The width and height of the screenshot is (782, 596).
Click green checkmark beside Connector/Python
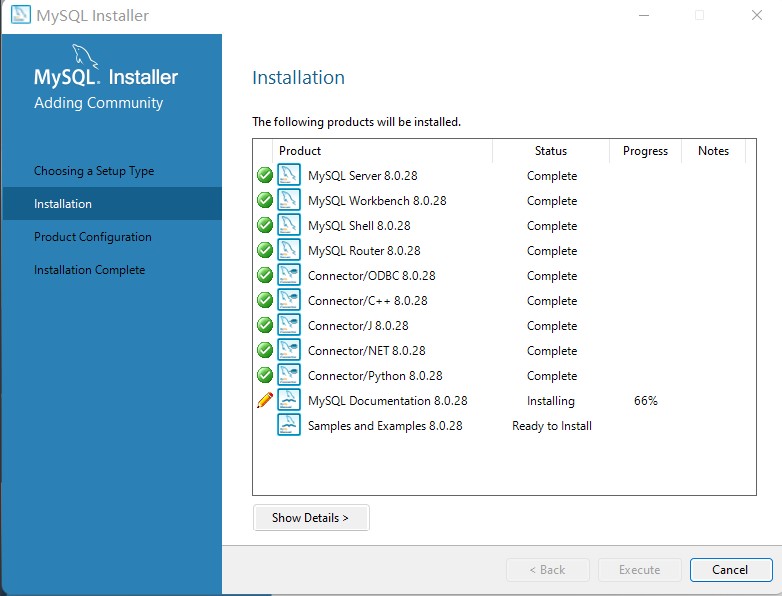265,375
